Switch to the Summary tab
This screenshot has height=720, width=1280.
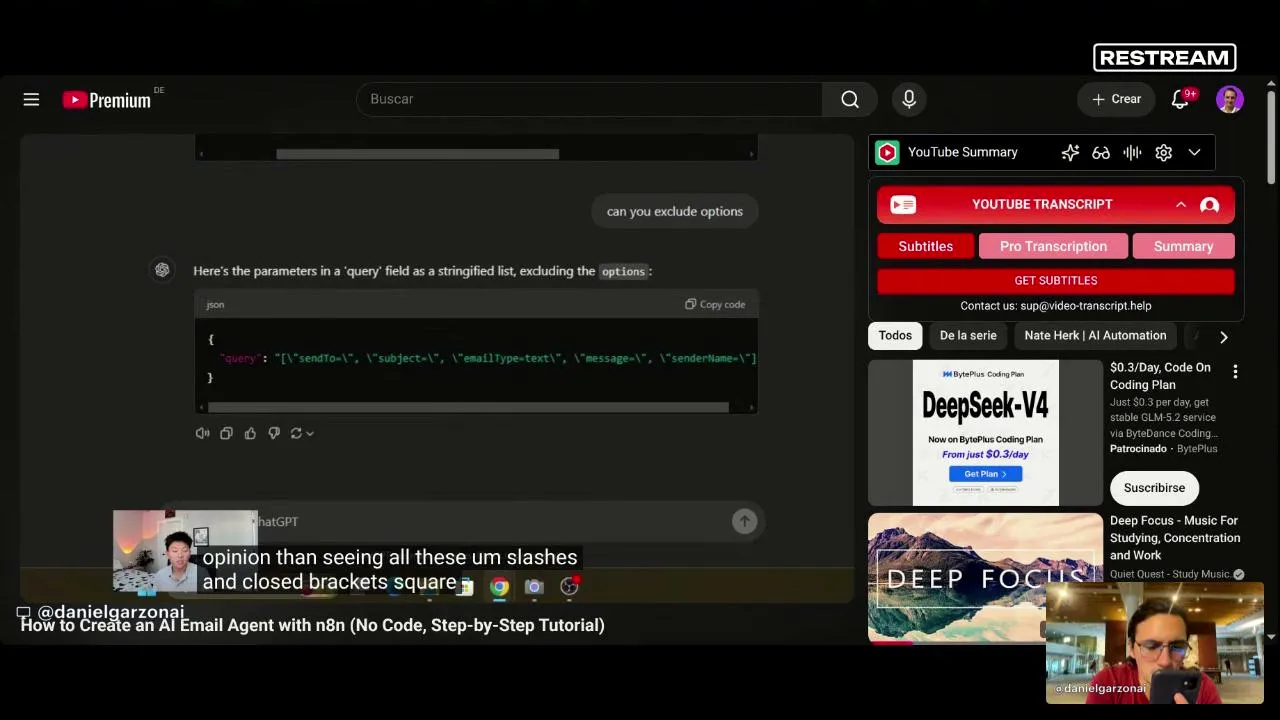coord(1184,246)
